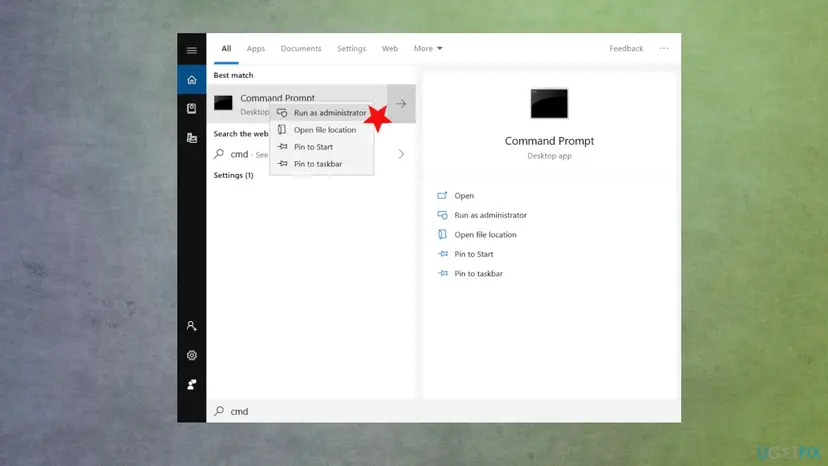Image resolution: width=828 pixels, height=466 pixels.
Task: Open the Settings gear in the sidebar
Action: (x=192, y=355)
